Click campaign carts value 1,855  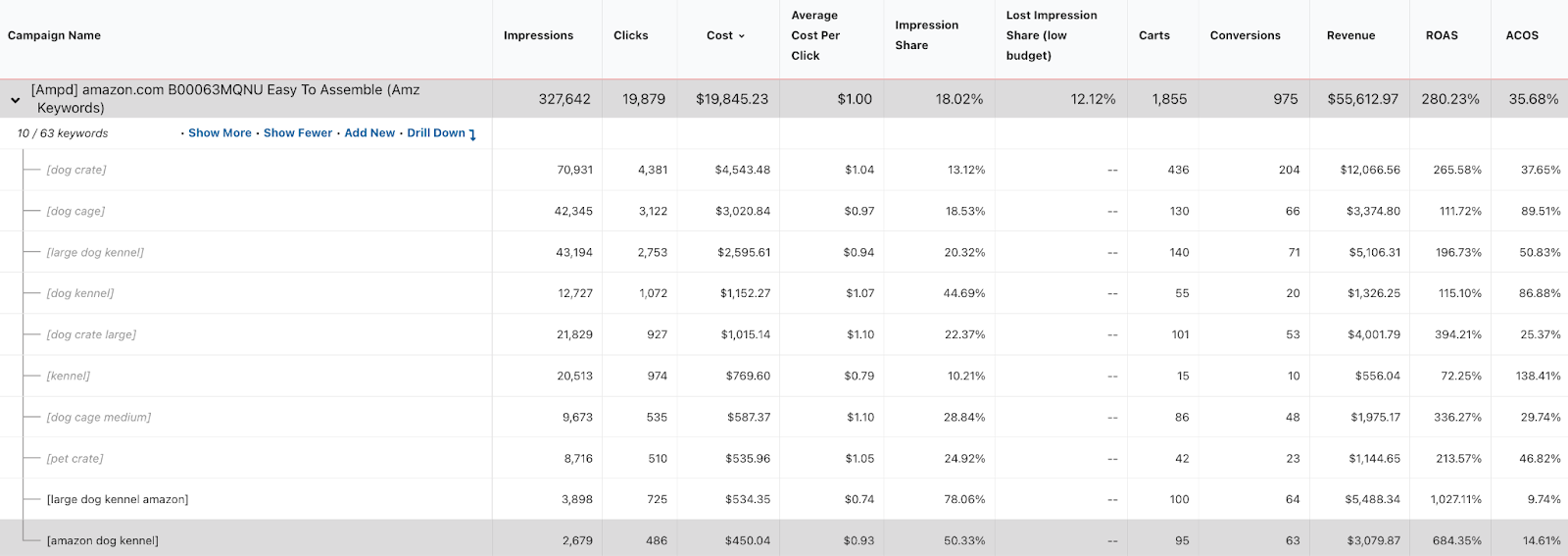[x=1169, y=99]
